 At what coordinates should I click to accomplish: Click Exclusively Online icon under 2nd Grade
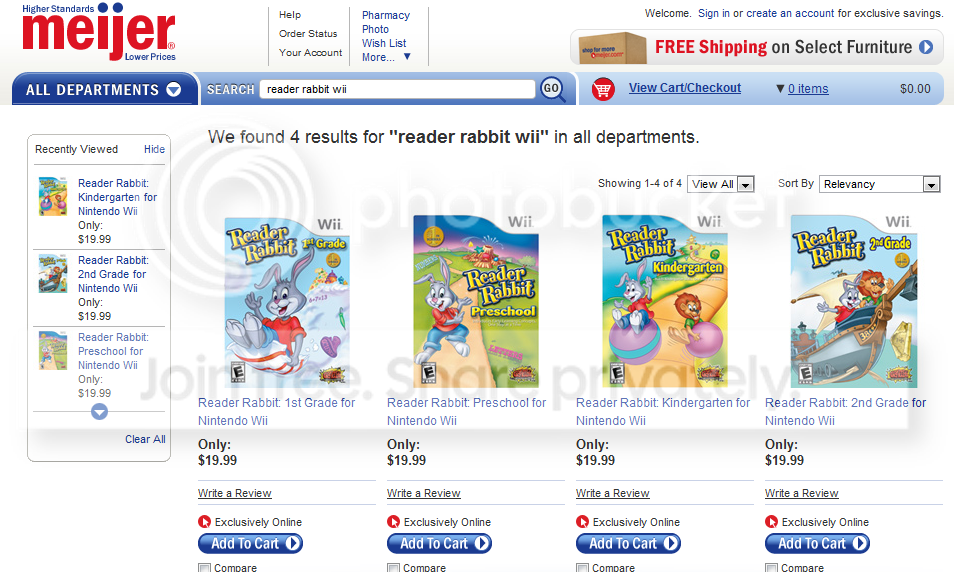tap(771, 521)
